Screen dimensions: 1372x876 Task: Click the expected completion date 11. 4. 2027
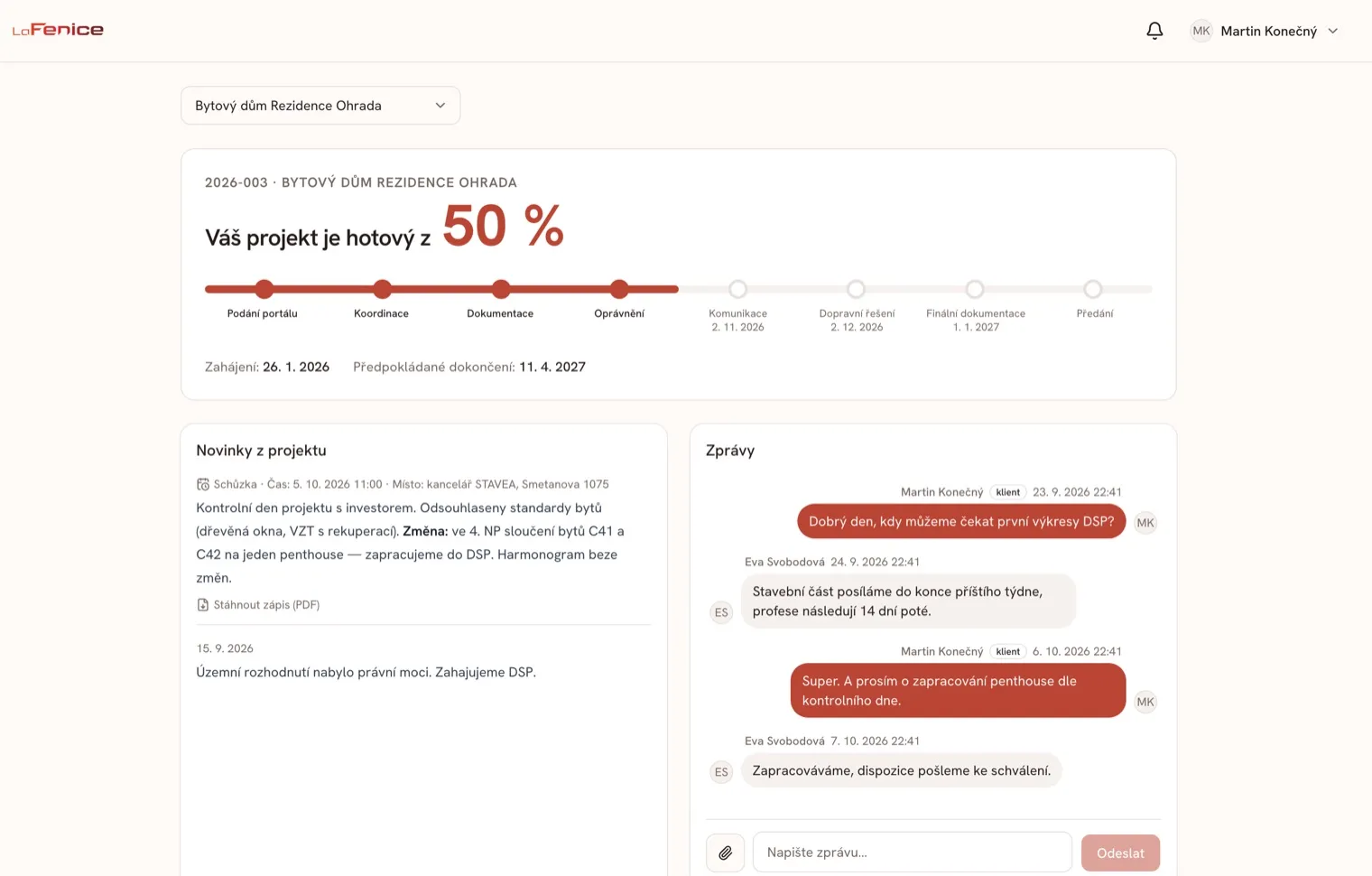pos(552,367)
